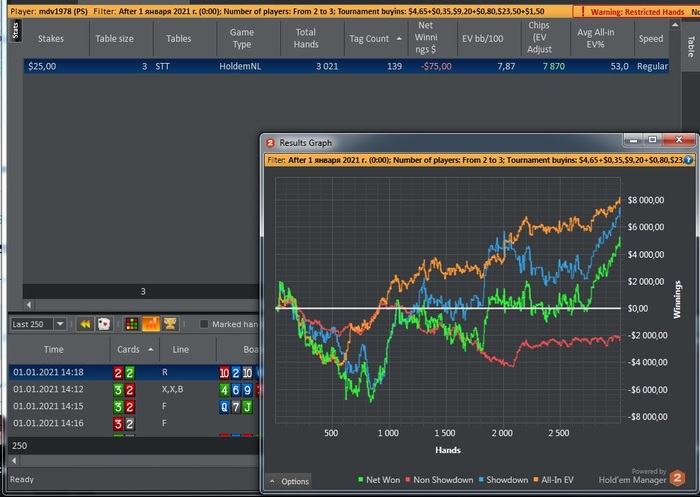
Task: Click the Avg All-in EV% column header
Action: 596,39
